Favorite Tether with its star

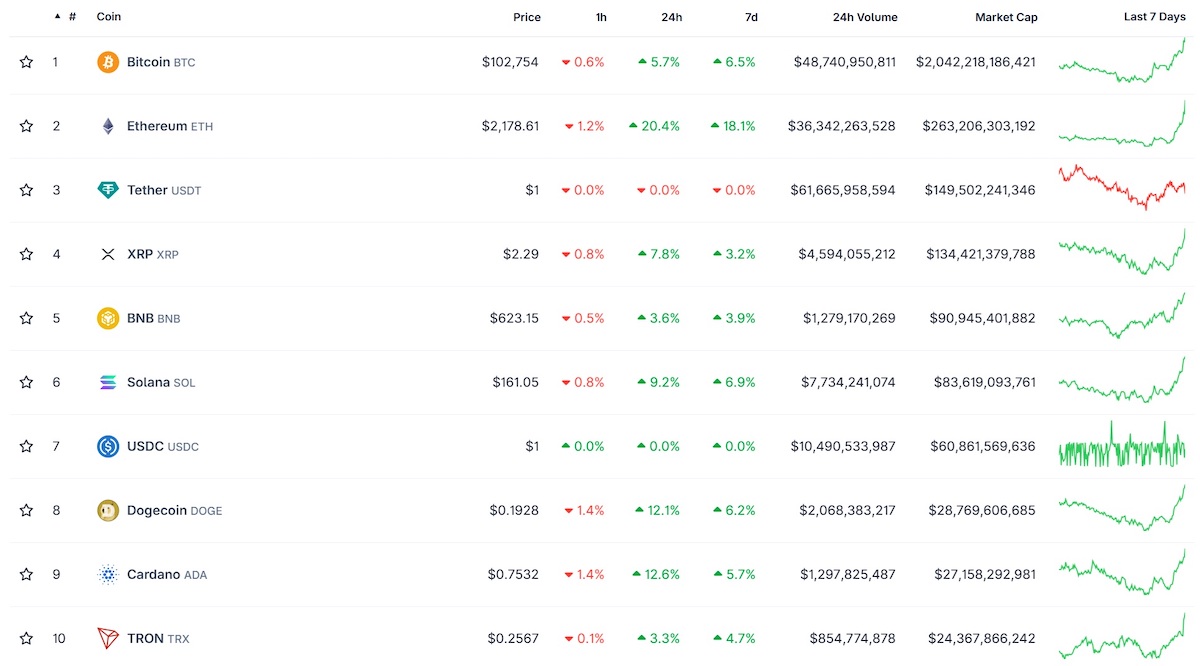tap(26, 190)
